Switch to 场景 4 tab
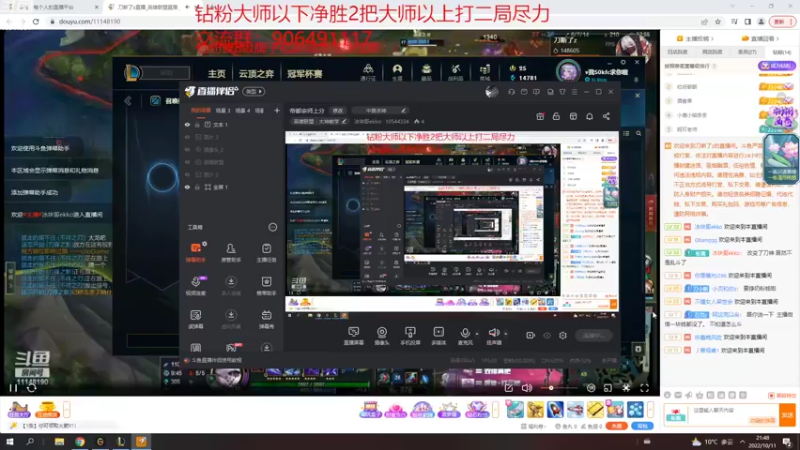The width and height of the screenshot is (800, 450). click(242, 110)
